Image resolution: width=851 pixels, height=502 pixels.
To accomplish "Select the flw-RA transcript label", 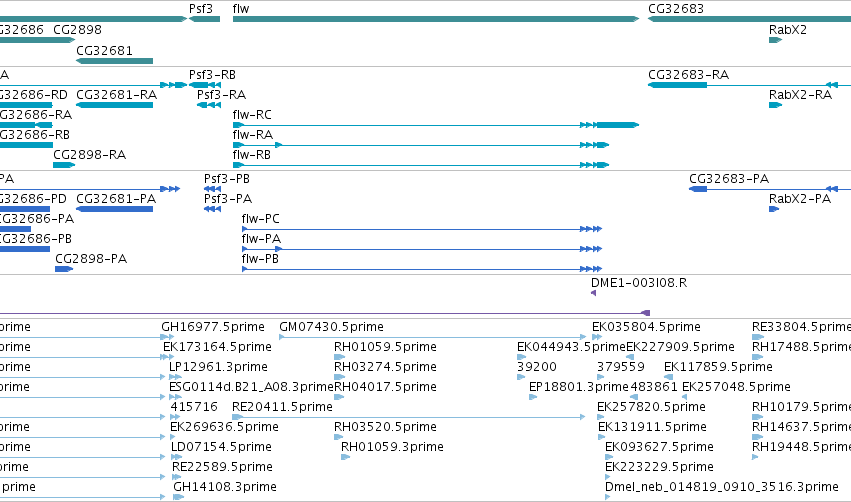I will (252, 135).
